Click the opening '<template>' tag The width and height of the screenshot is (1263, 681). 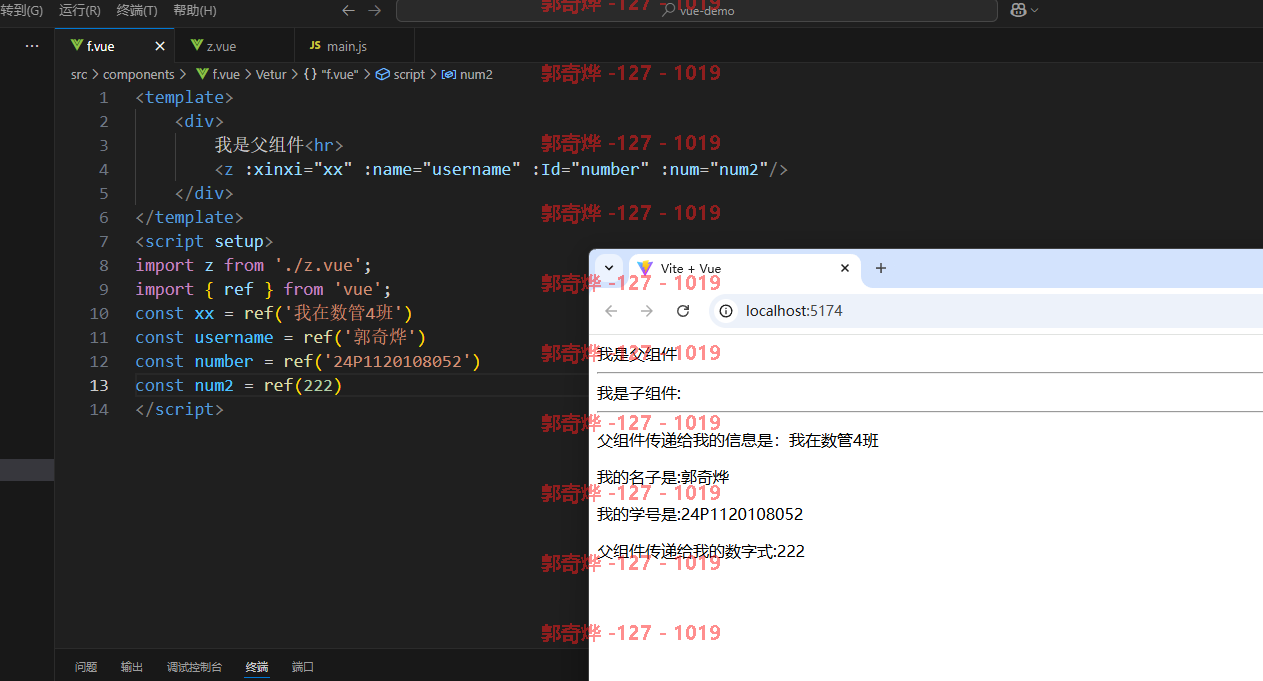(184, 97)
